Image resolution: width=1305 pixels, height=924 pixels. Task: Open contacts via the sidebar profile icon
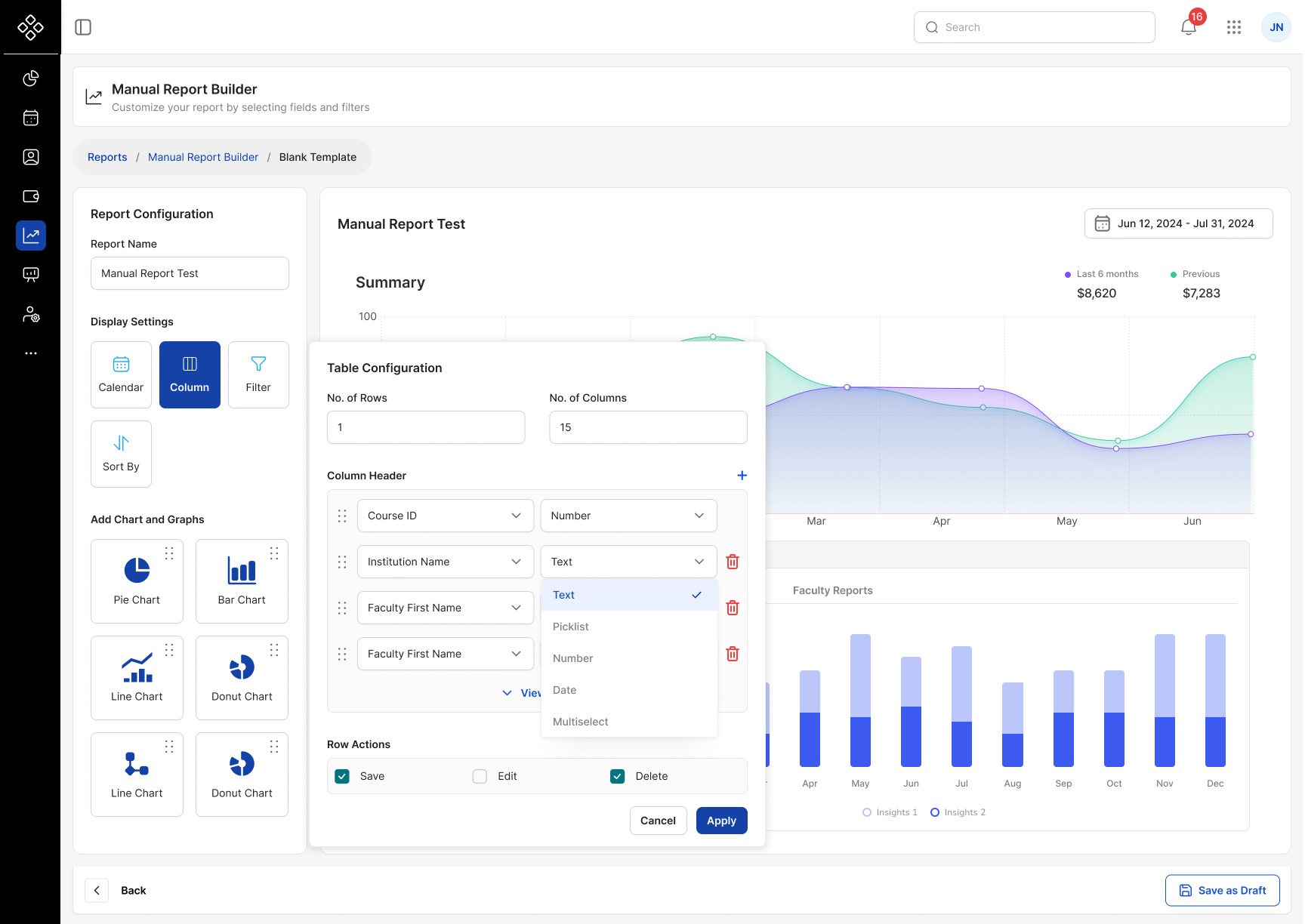click(31, 157)
